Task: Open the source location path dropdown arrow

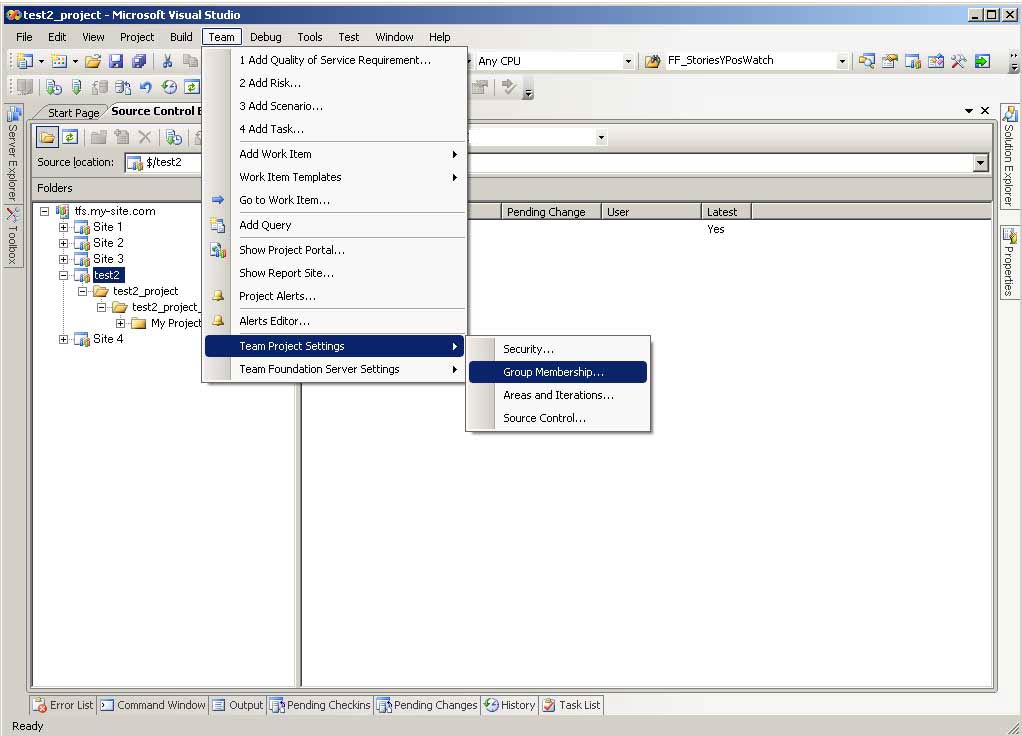Action: pyautogui.click(x=980, y=163)
